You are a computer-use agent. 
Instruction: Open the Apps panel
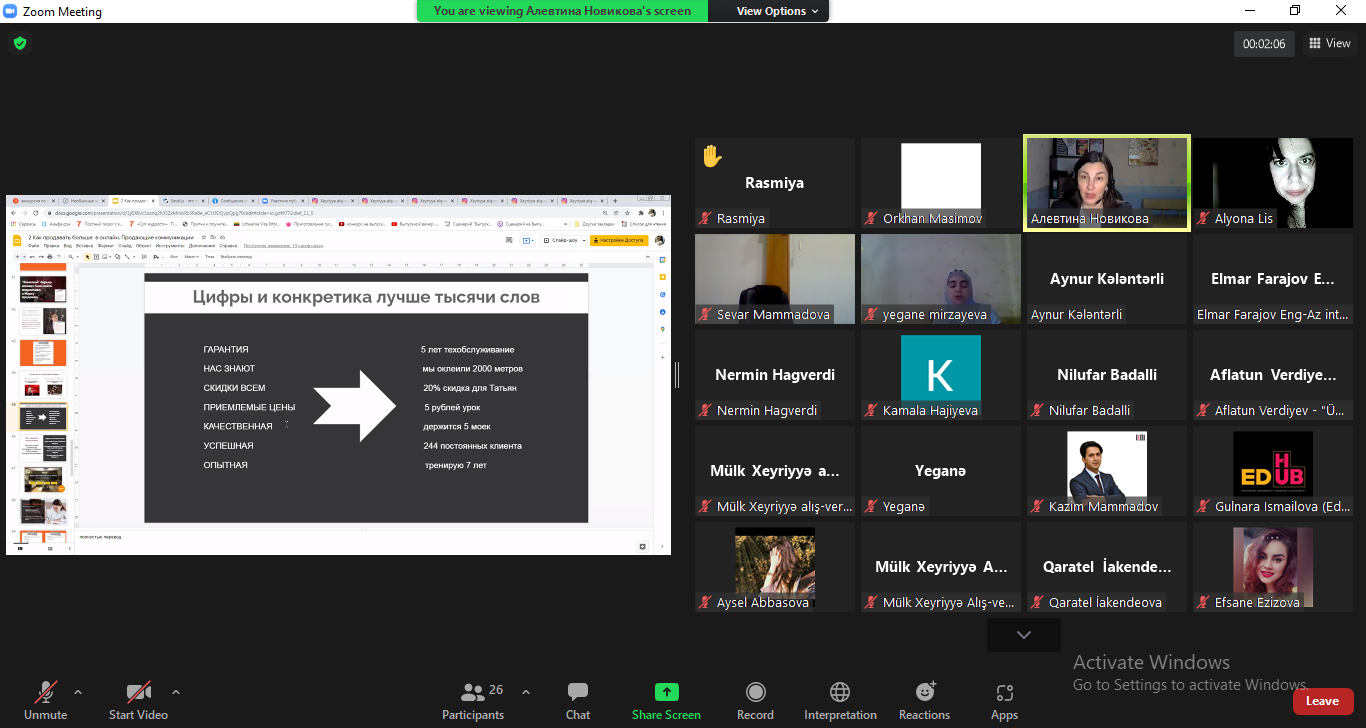coord(1004,700)
